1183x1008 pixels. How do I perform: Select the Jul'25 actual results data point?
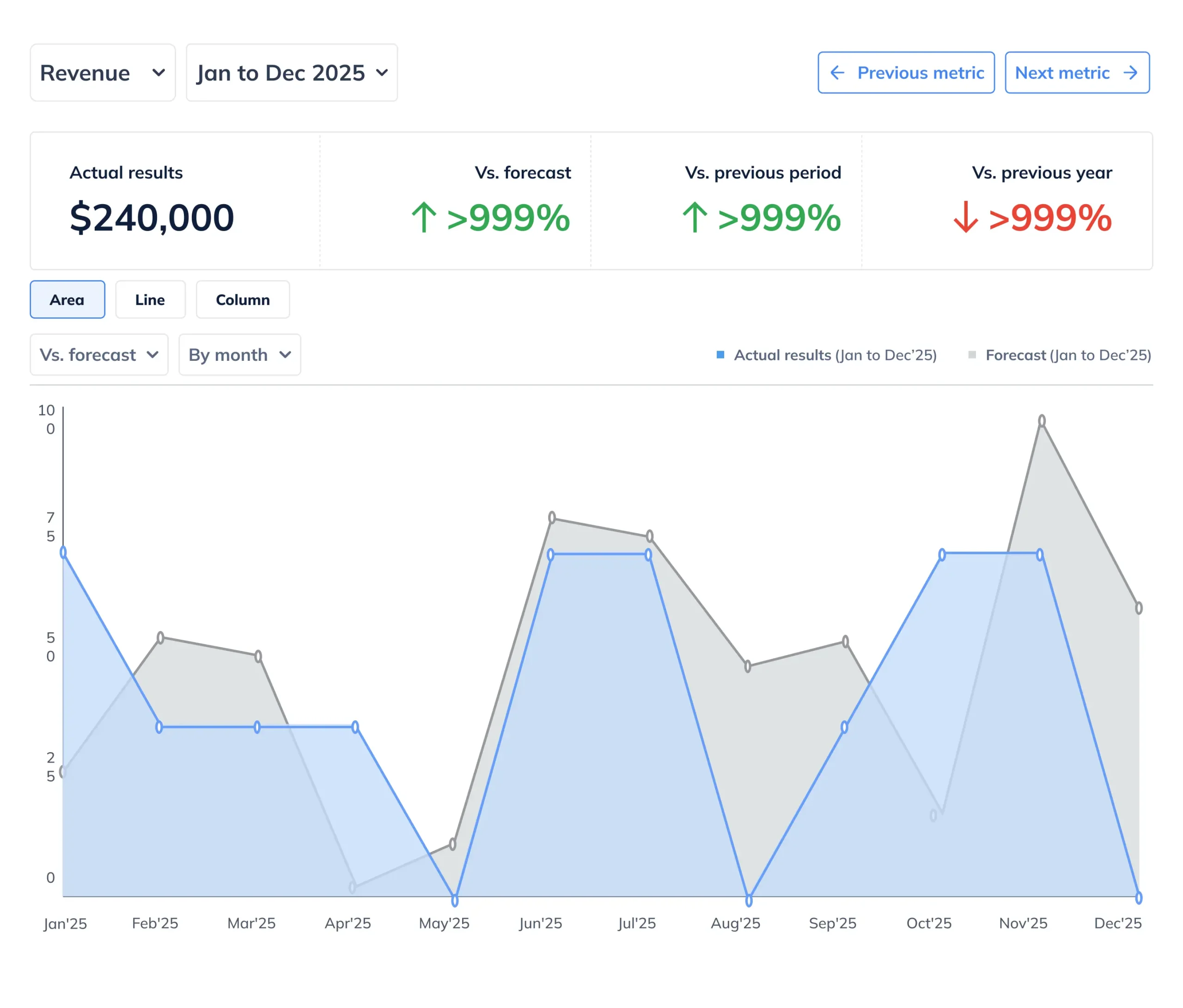(x=648, y=555)
